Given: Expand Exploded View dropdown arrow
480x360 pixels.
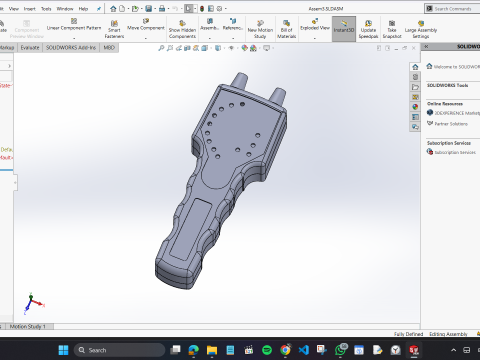Looking at the screenshot, I should (315, 38).
